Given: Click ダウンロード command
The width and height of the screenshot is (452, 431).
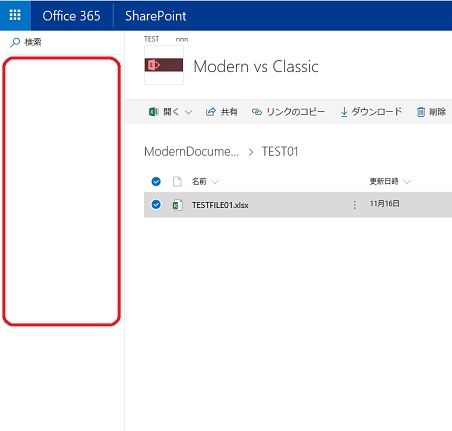Looking at the screenshot, I should (x=377, y=111).
